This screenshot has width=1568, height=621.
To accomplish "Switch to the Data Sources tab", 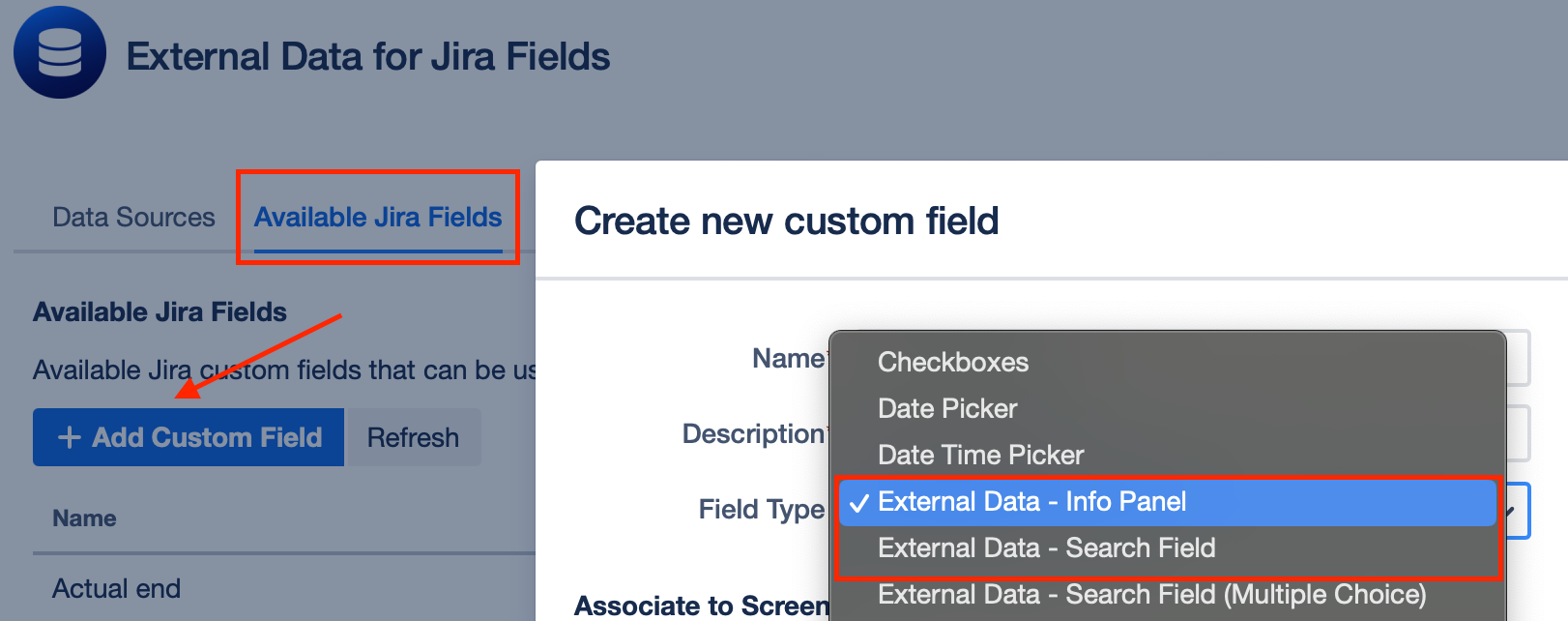I will [x=133, y=217].
